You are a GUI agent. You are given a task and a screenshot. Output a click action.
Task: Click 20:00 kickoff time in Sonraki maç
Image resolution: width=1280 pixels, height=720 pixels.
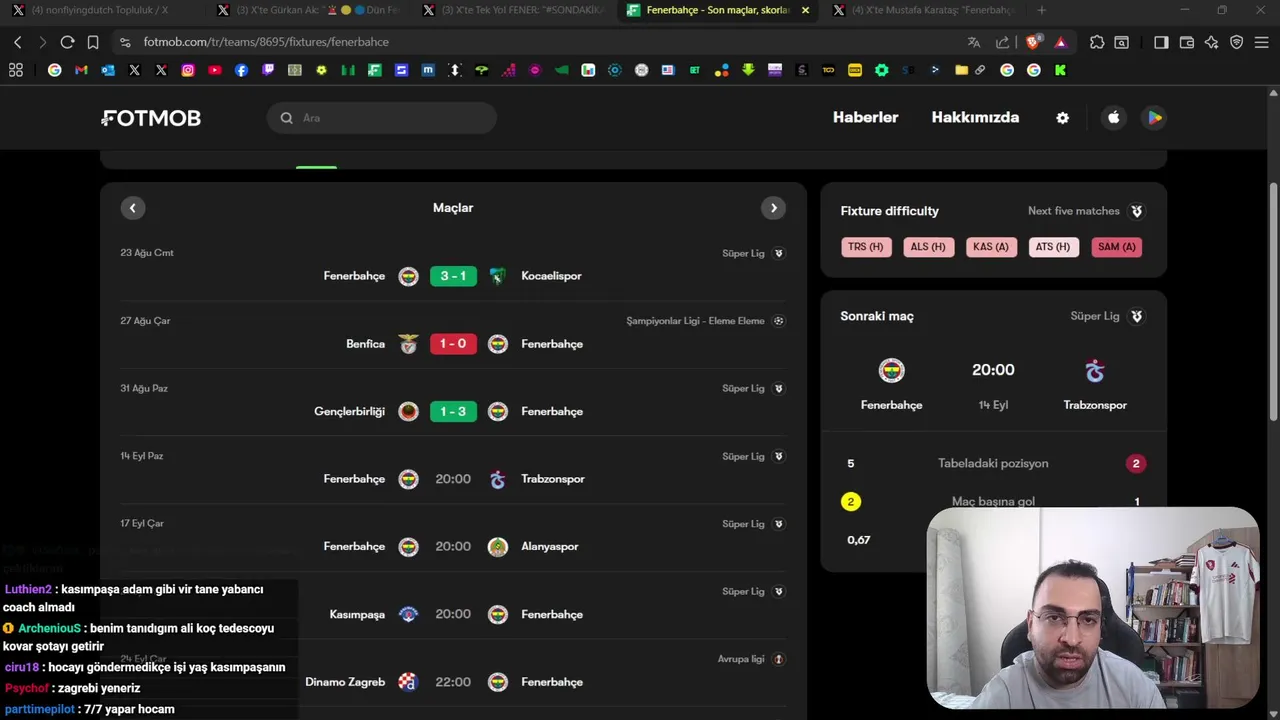coord(993,370)
